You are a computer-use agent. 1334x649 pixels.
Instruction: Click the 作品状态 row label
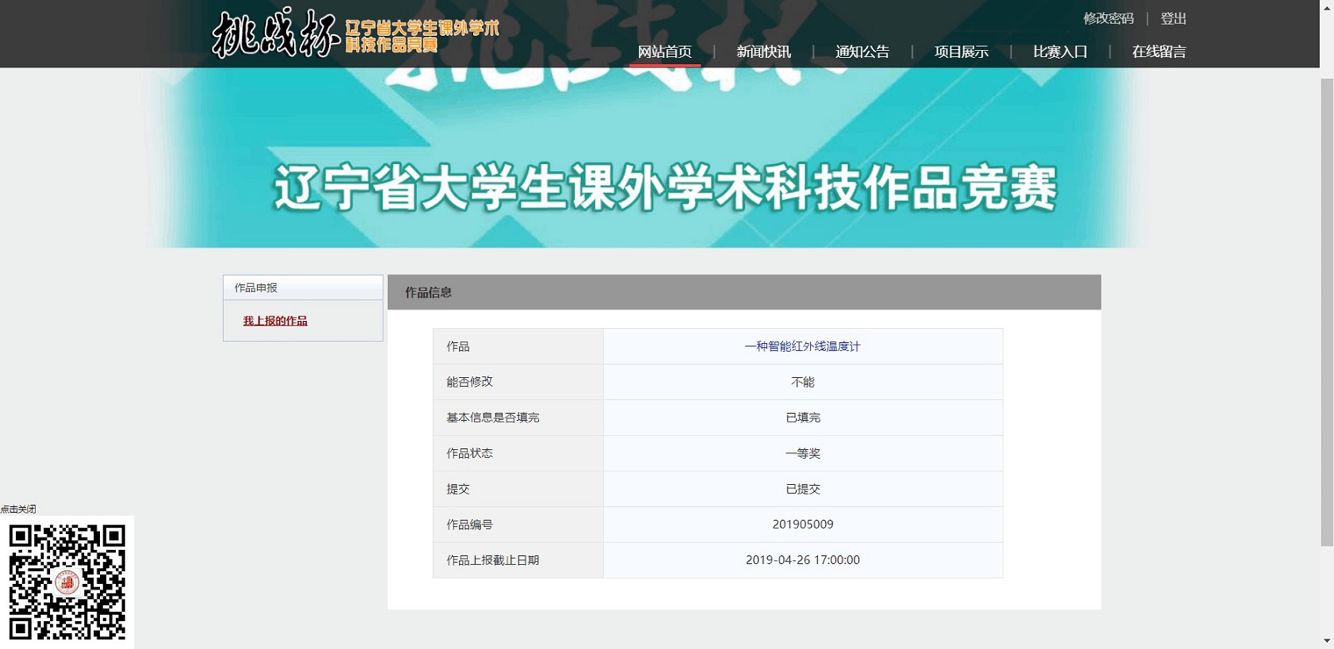470,453
